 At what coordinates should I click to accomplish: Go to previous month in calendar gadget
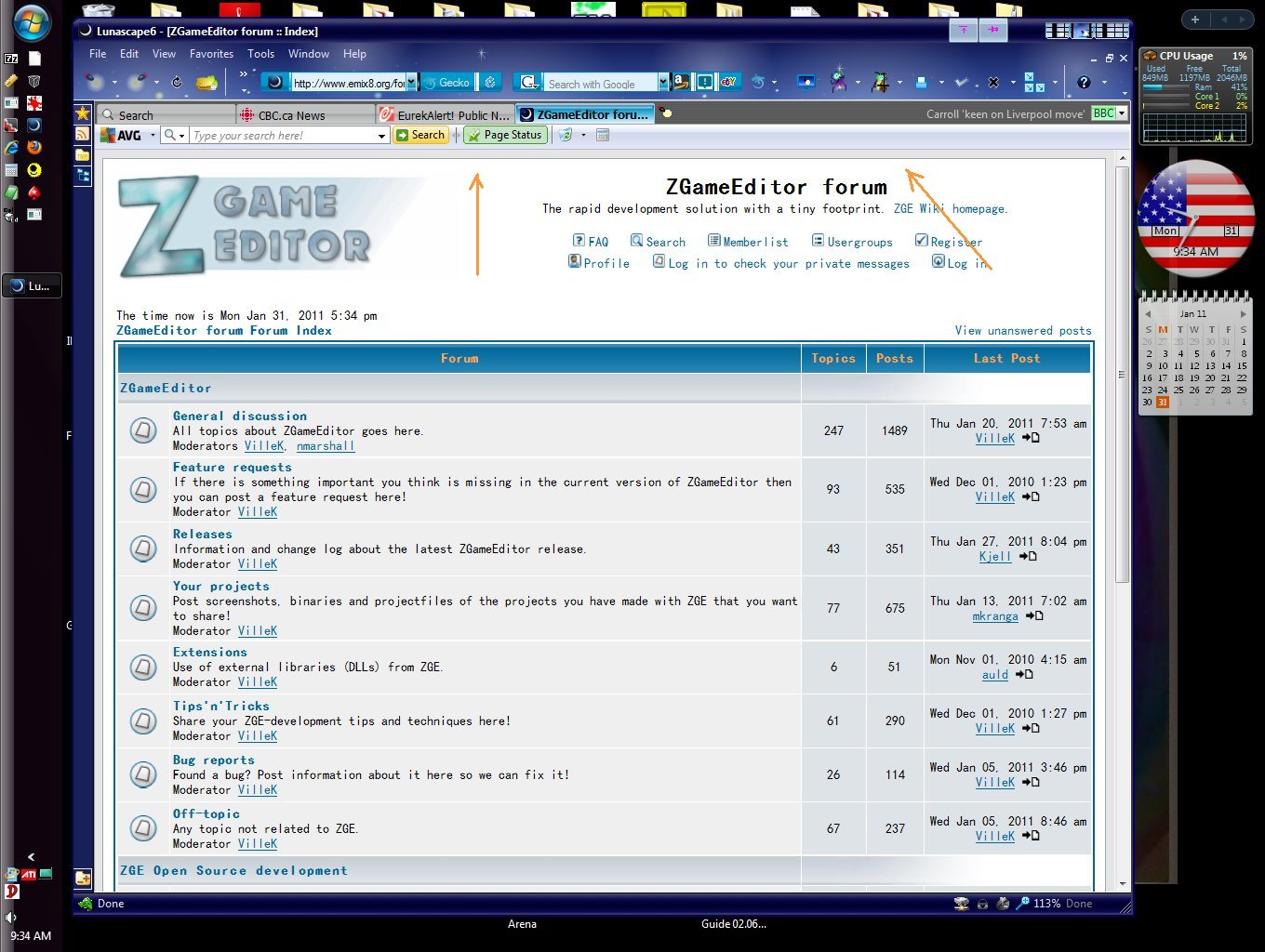click(x=1149, y=313)
